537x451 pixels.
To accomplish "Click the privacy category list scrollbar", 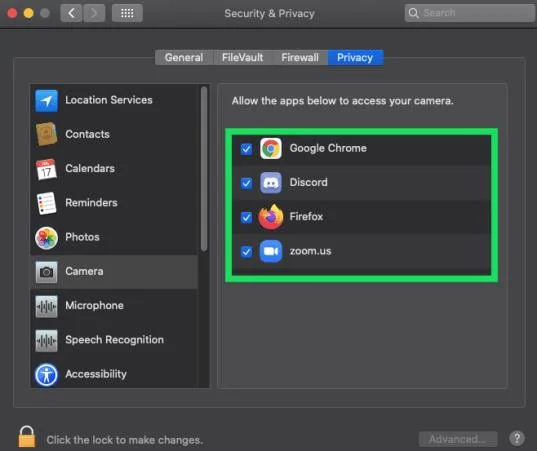I will pyautogui.click(x=204, y=169).
